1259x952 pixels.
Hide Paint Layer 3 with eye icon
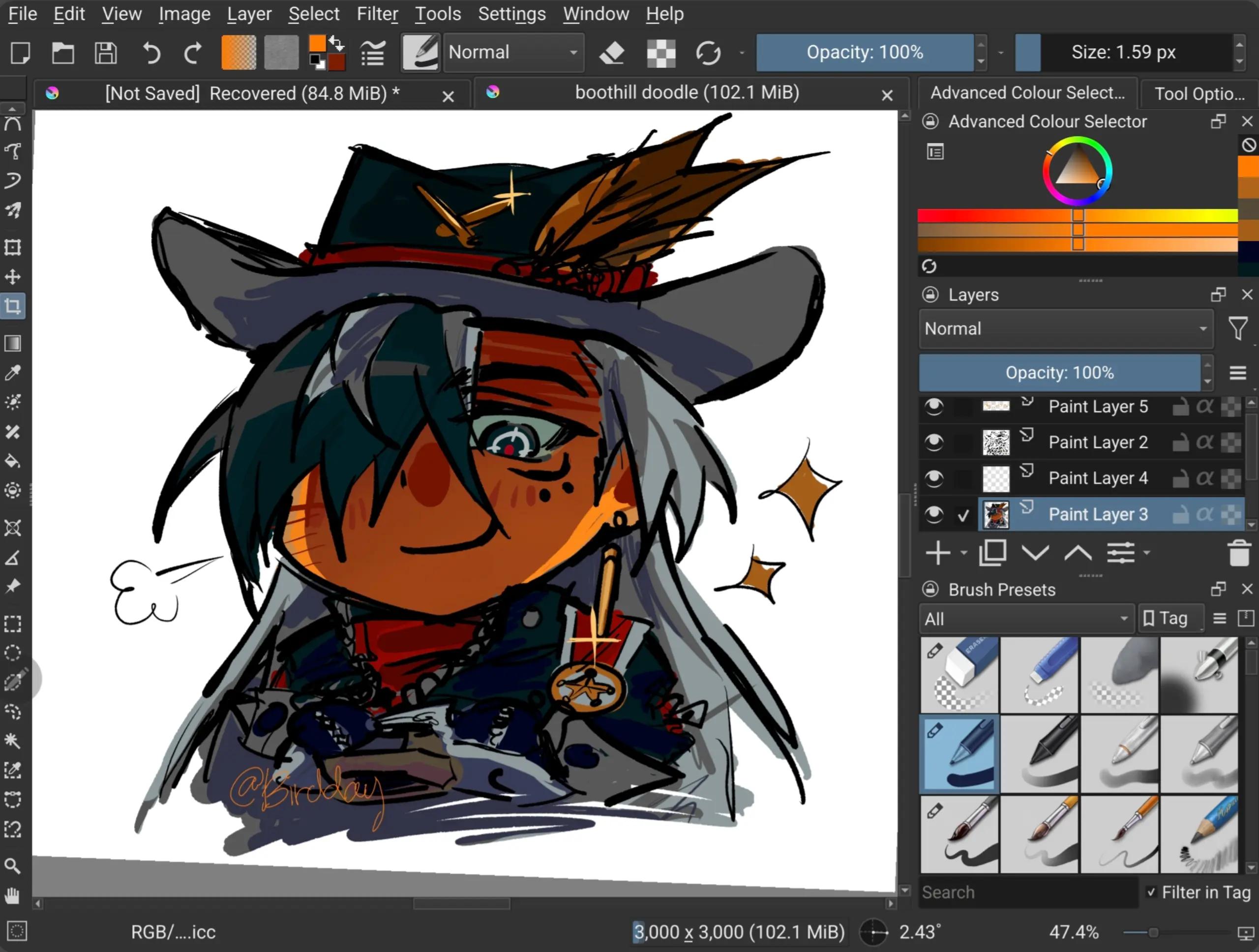(934, 514)
